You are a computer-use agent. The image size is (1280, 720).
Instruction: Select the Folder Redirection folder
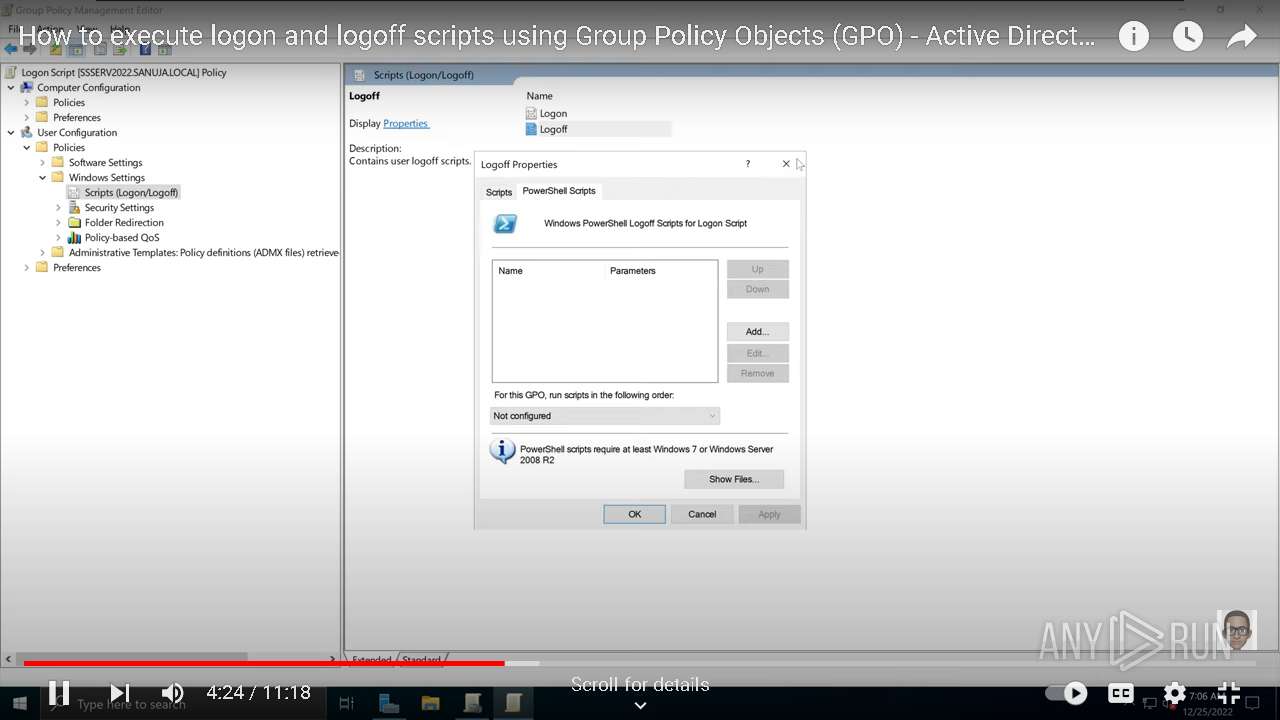pyautogui.click(x=75, y=222)
